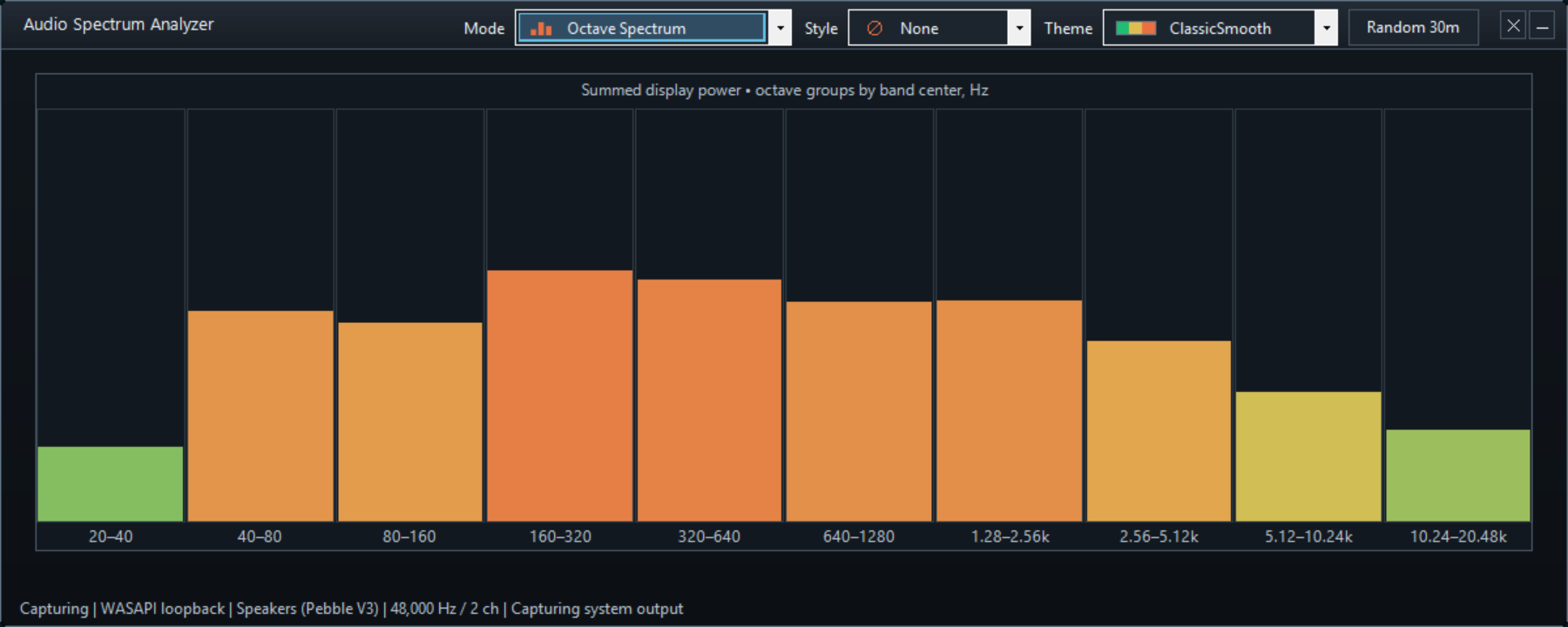This screenshot has height=627, width=1568.
Task: Click the 10.24–20.48k green bar
Action: click(1458, 475)
